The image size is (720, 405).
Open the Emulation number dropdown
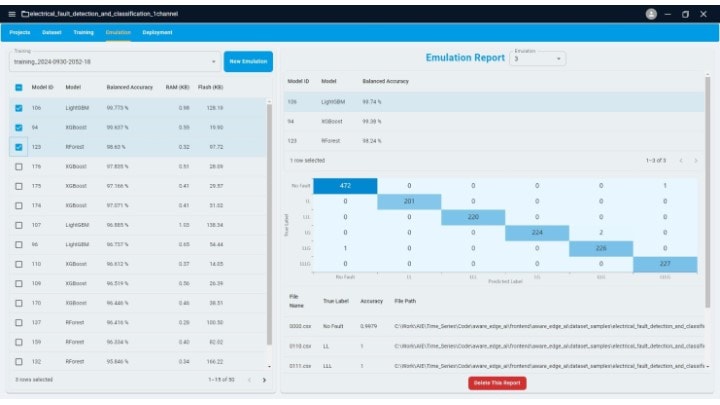pos(538,59)
